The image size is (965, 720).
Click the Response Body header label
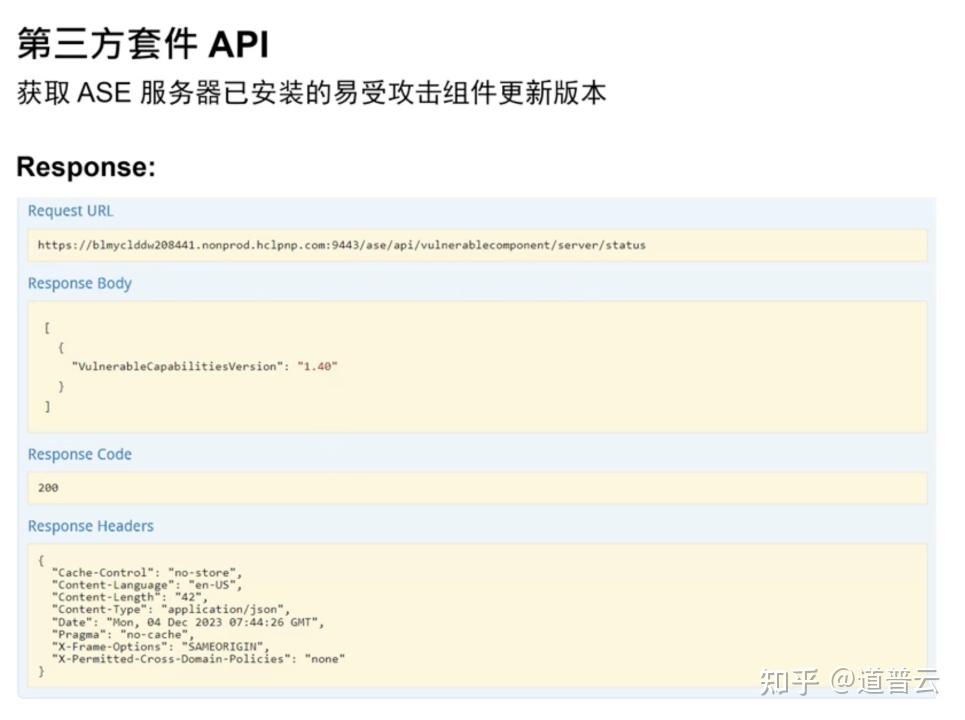pyautogui.click(x=79, y=283)
